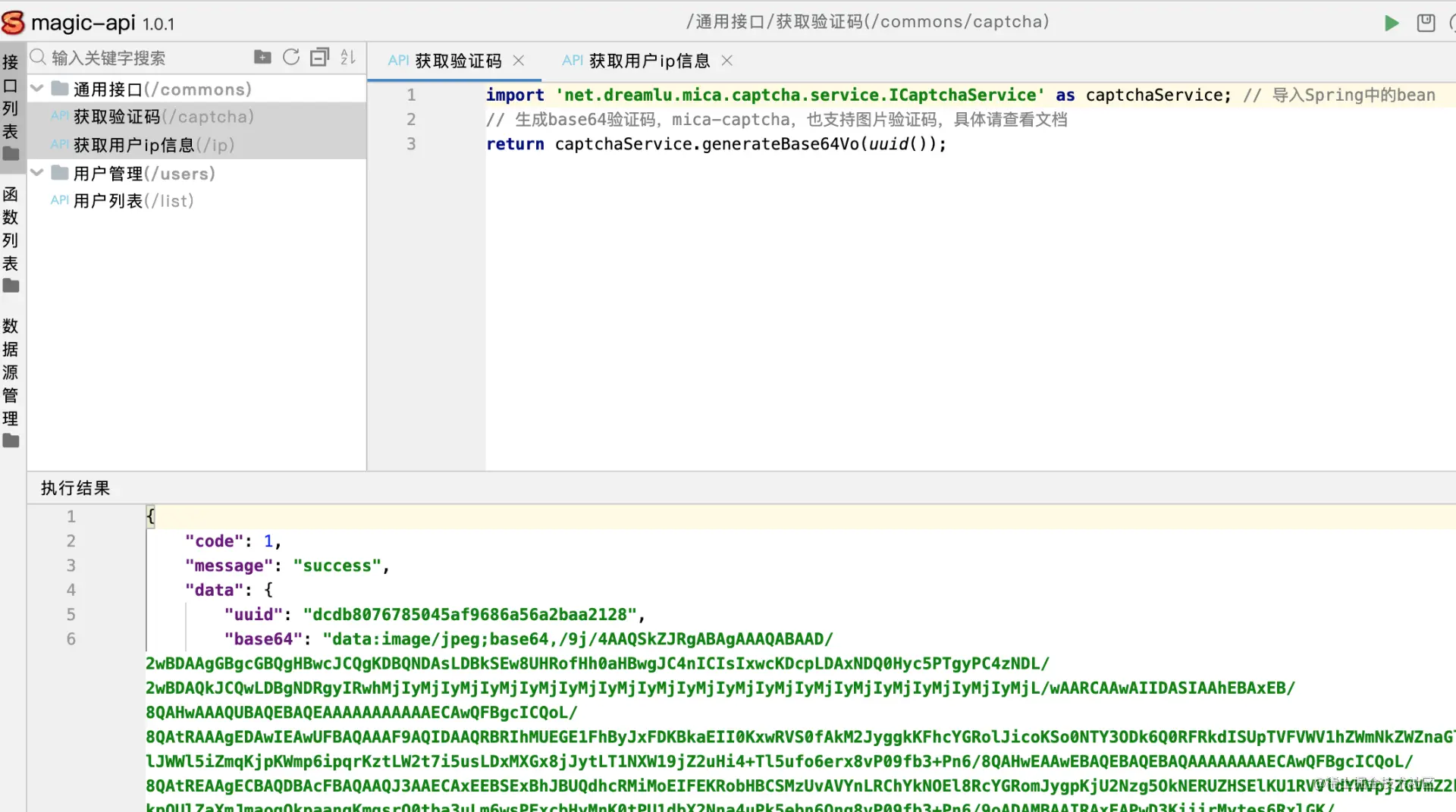
Task: Refresh the API list
Action: point(291,57)
